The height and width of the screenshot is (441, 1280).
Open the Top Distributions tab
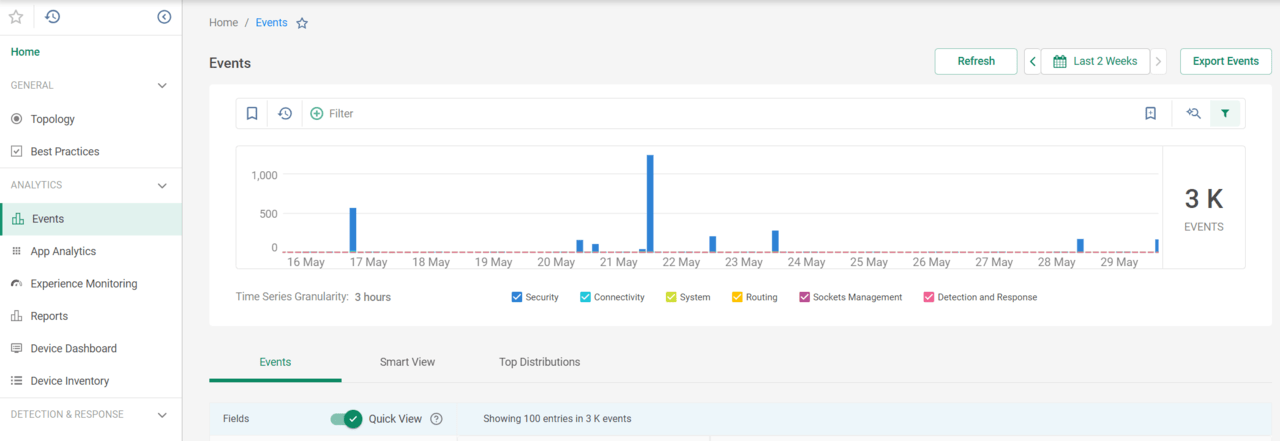(x=539, y=362)
